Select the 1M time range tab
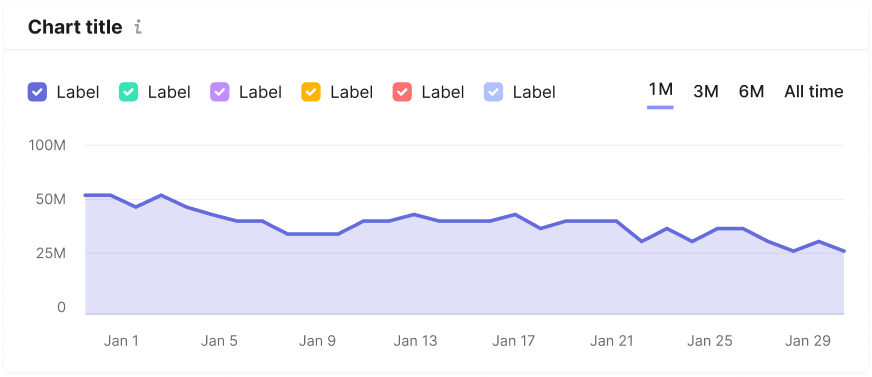Image resolution: width=872 pixels, height=377 pixels. [x=661, y=91]
